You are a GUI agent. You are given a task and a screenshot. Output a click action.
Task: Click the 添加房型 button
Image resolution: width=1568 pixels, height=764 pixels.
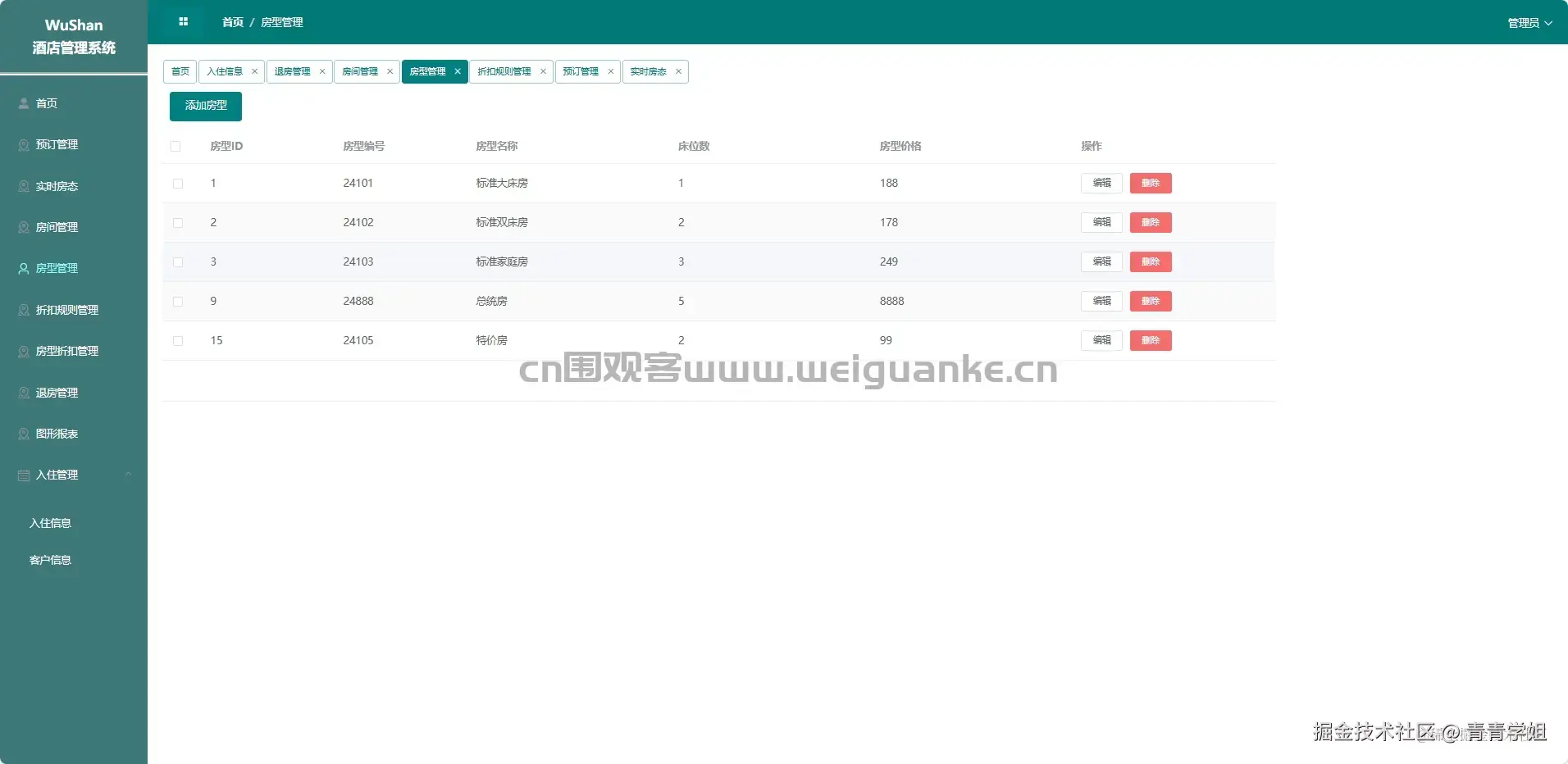point(206,106)
